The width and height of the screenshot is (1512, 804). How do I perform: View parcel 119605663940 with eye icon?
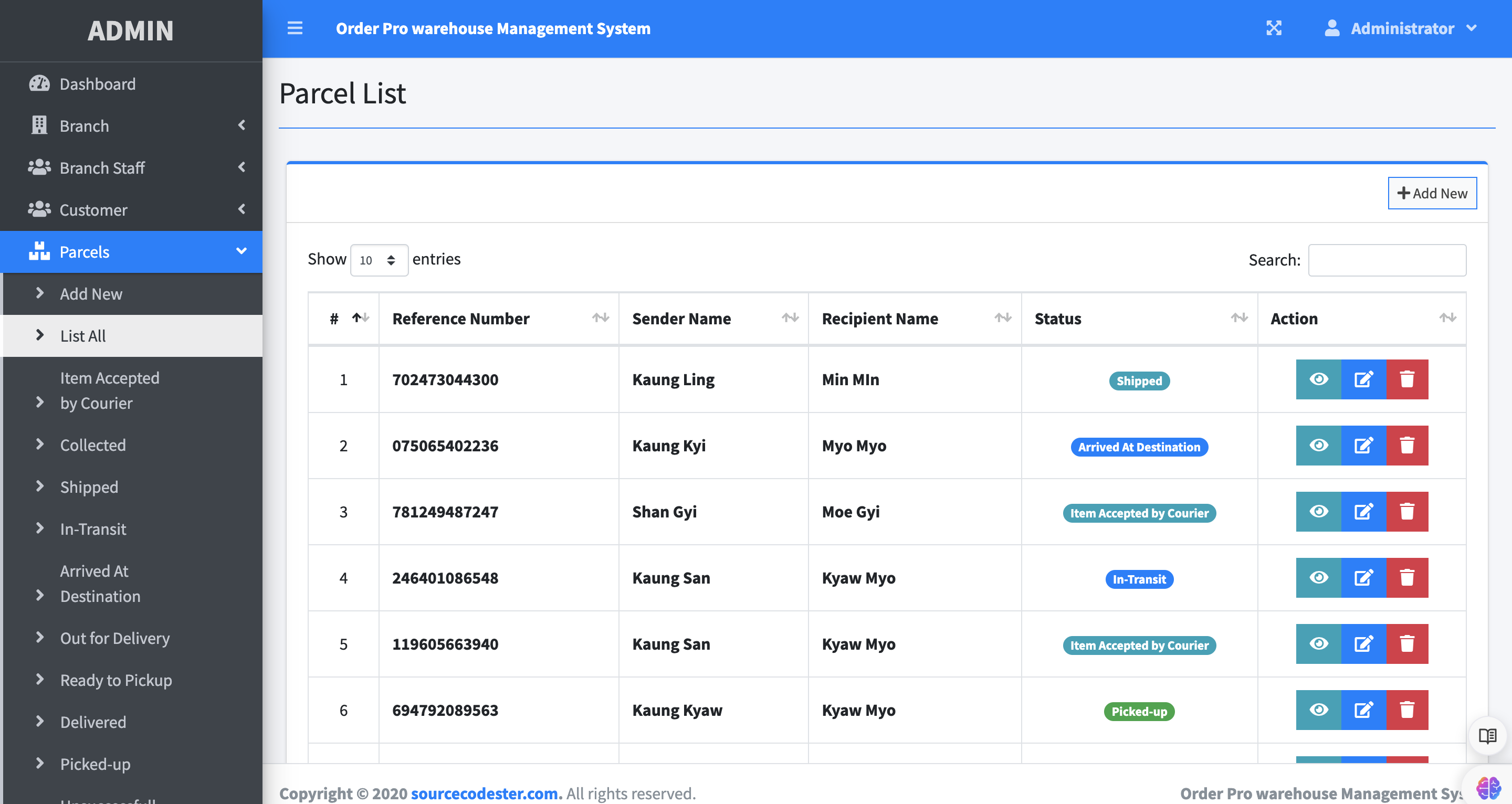click(x=1318, y=644)
